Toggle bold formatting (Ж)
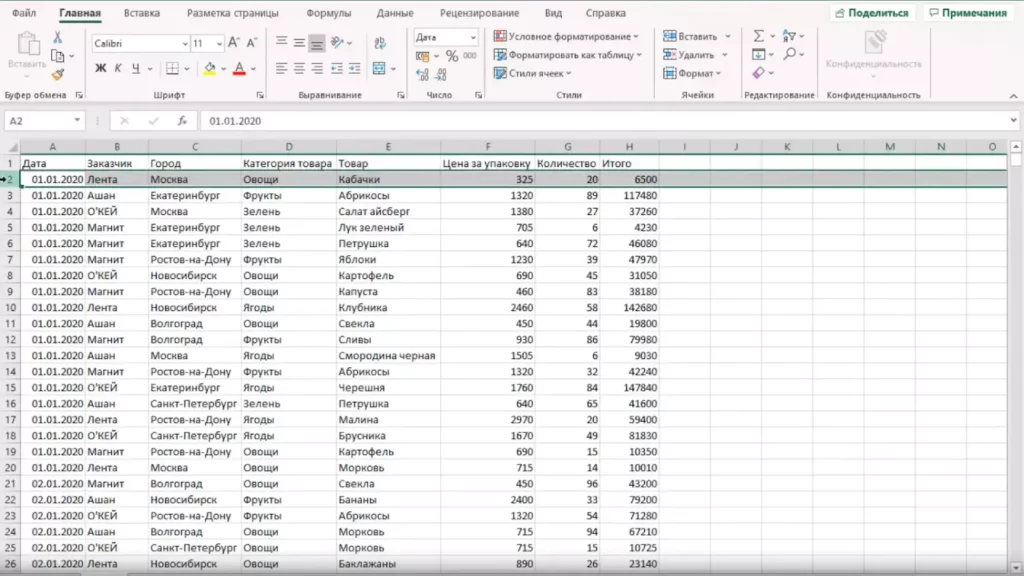 (x=100, y=69)
